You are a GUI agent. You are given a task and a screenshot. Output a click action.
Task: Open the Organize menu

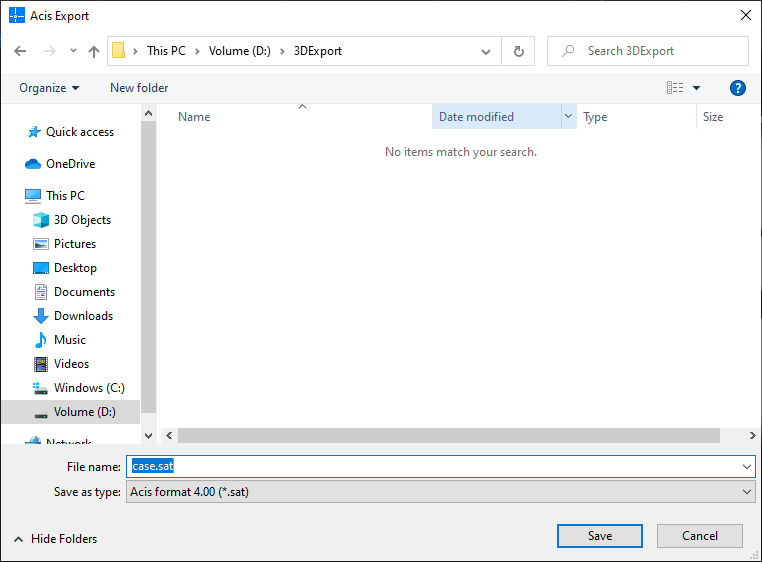tap(49, 88)
